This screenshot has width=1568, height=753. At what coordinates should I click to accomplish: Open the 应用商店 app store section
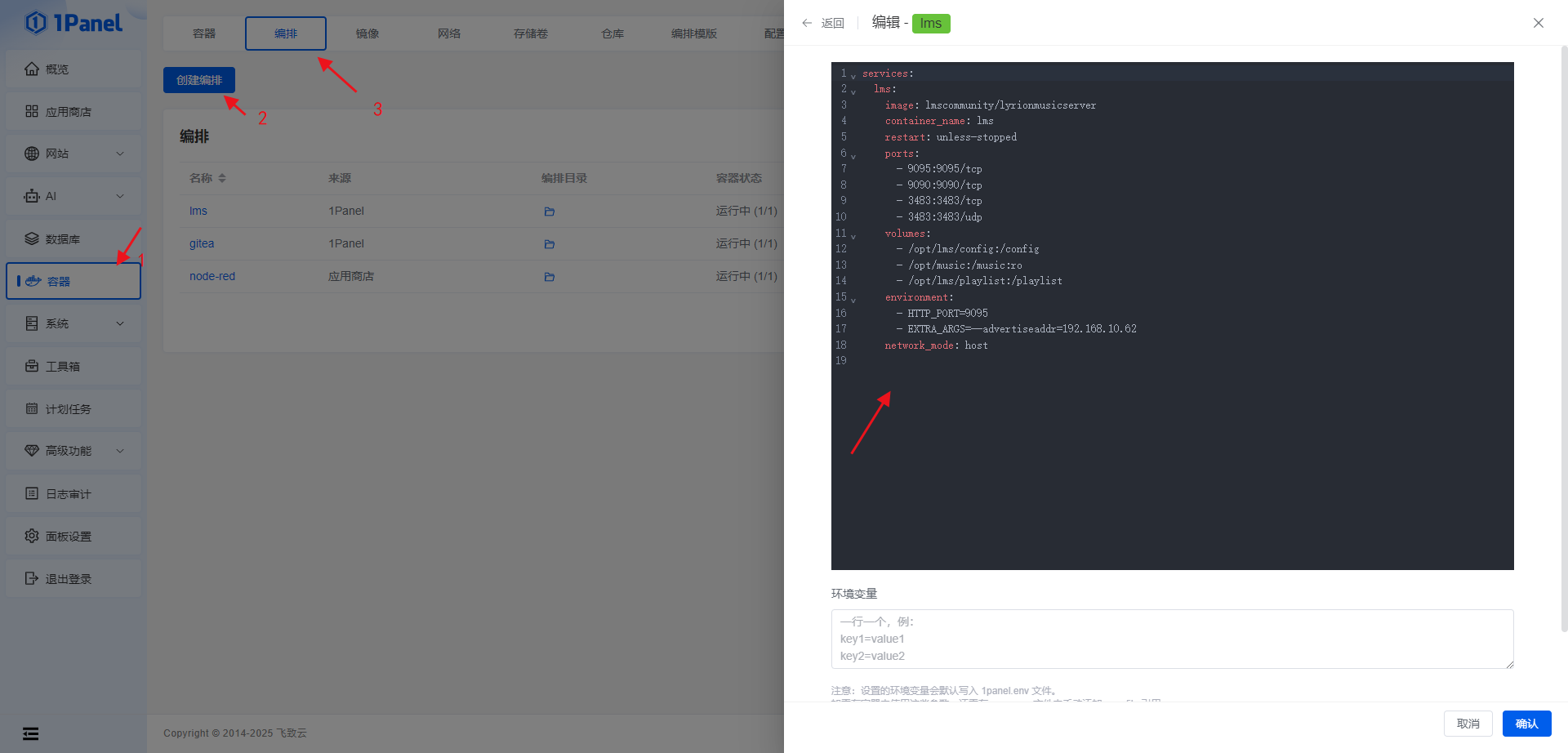[73, 111]
